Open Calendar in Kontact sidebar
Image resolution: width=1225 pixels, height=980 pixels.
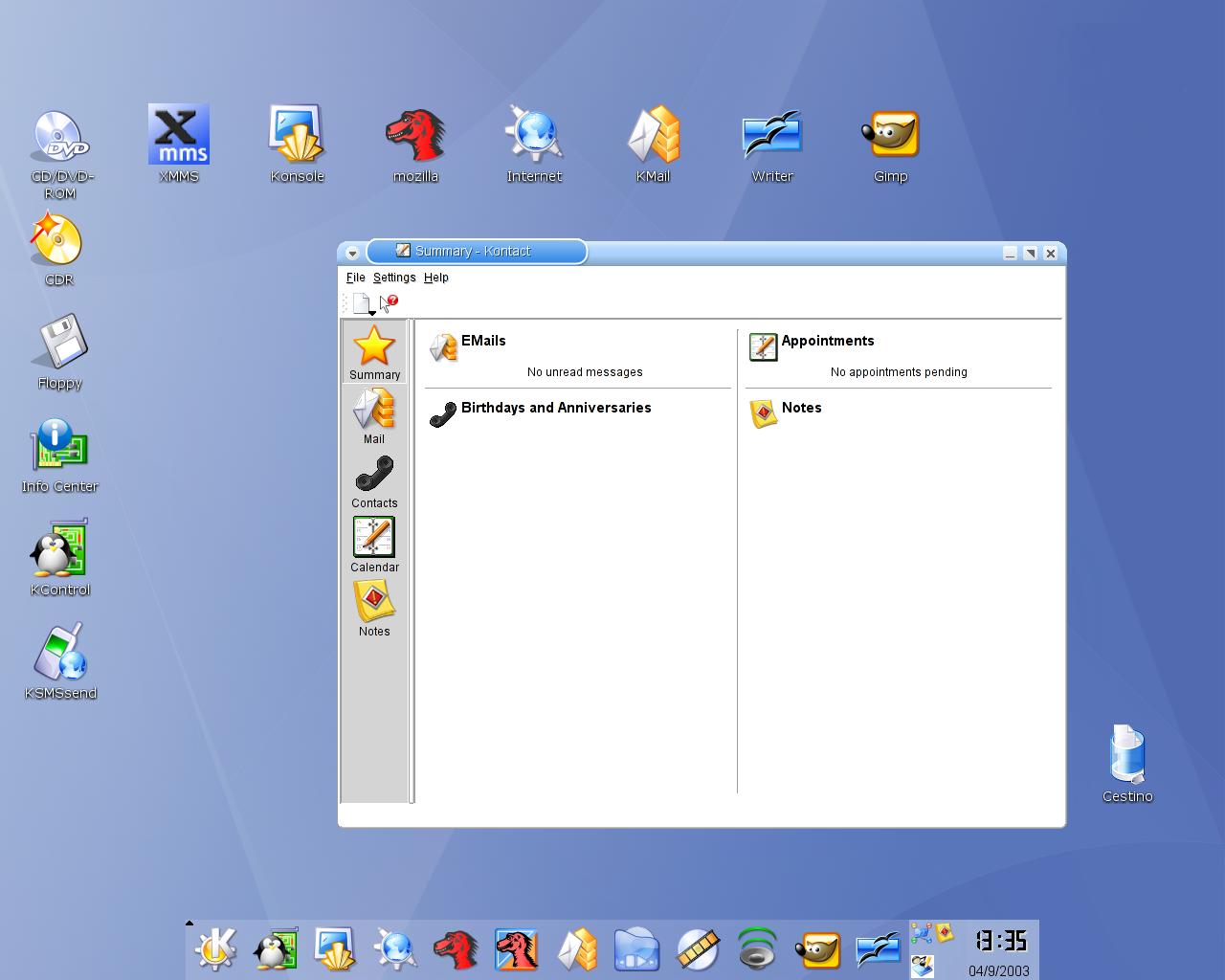(x=374, y=545)
